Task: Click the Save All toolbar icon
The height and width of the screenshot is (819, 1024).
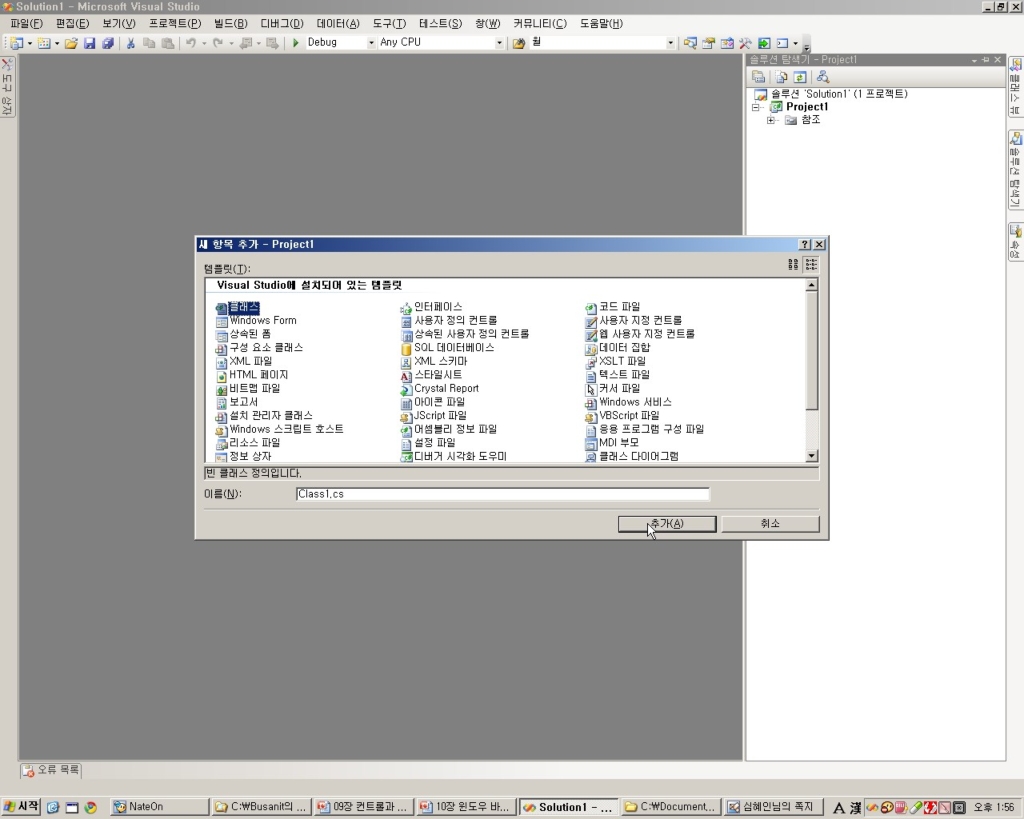Action: click(x=108, y=43)
